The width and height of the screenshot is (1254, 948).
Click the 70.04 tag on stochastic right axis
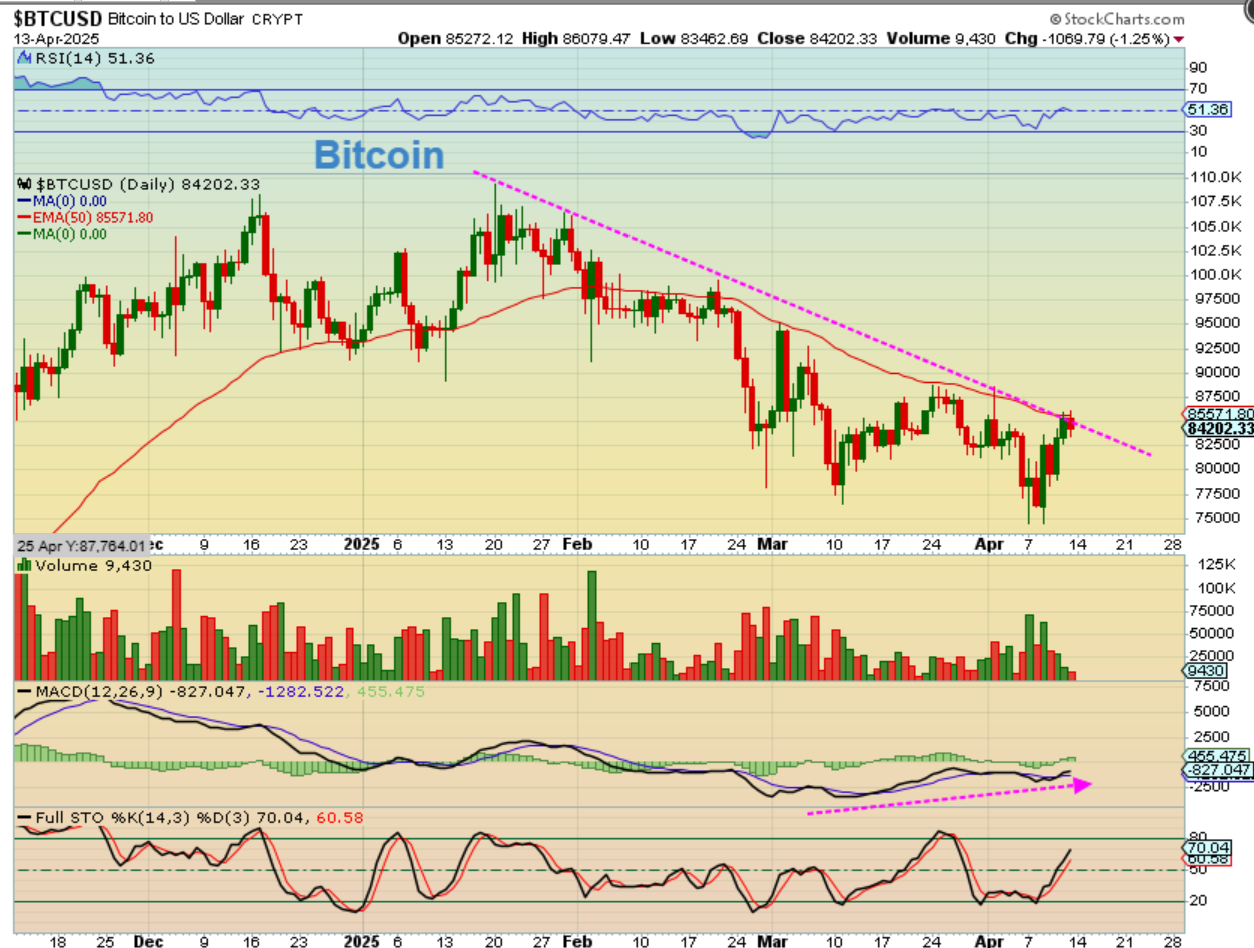pyautogui.click(x=1209, y=846)
